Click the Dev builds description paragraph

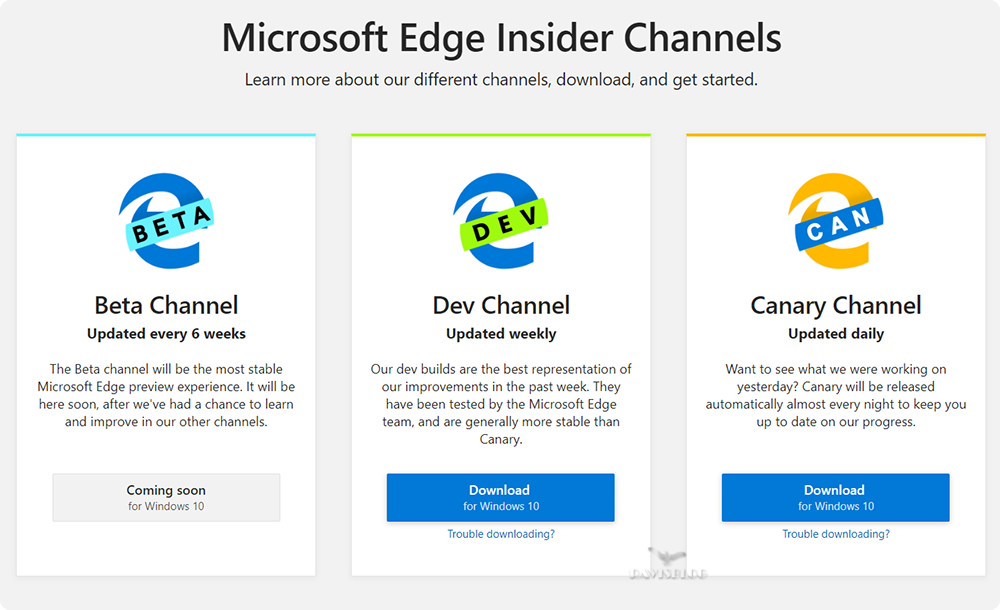coord(501,404)
